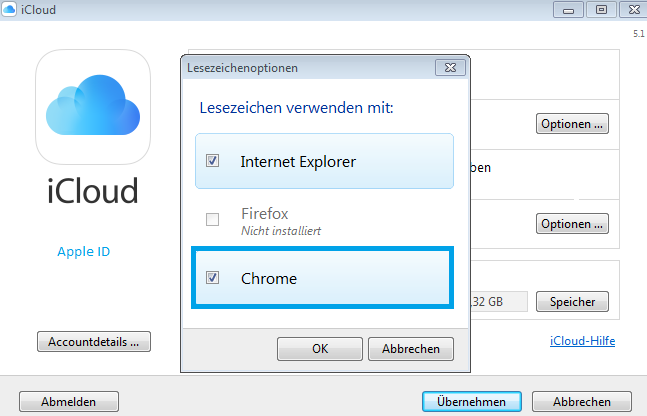Disable the Chrome bookmarks checkbox
Image resolution: width=647 pixels, height=416 pixels.
(212, 278)
